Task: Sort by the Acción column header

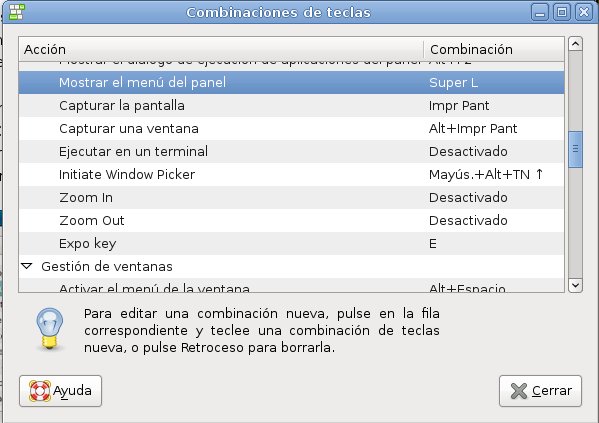Action: click(221, 49)
